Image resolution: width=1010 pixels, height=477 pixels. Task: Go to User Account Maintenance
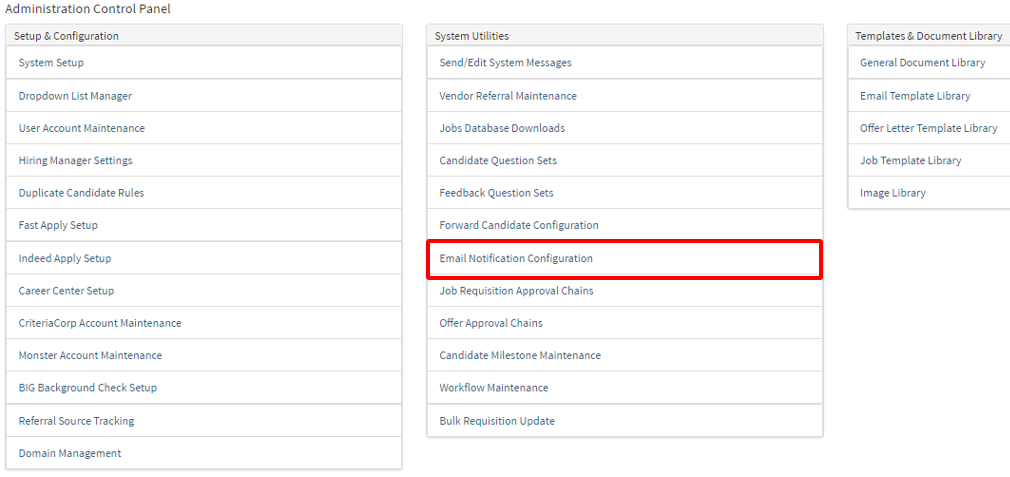tap(81, 128)
